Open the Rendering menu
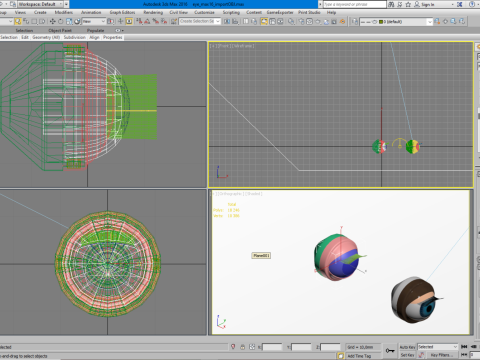Image resolution: width=480 pixels, height=360 pixels. point(153,12)
